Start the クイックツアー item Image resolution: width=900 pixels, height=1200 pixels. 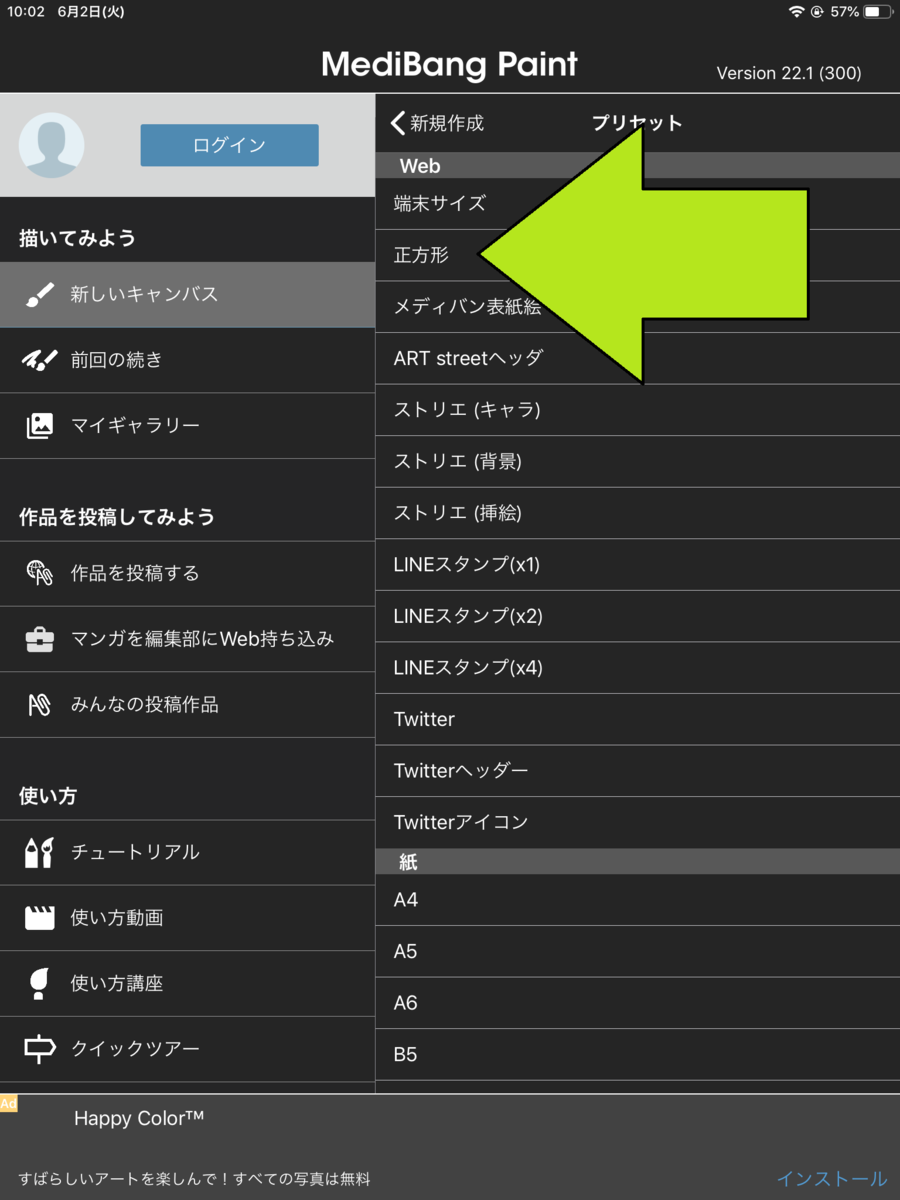coord(187,1049)
